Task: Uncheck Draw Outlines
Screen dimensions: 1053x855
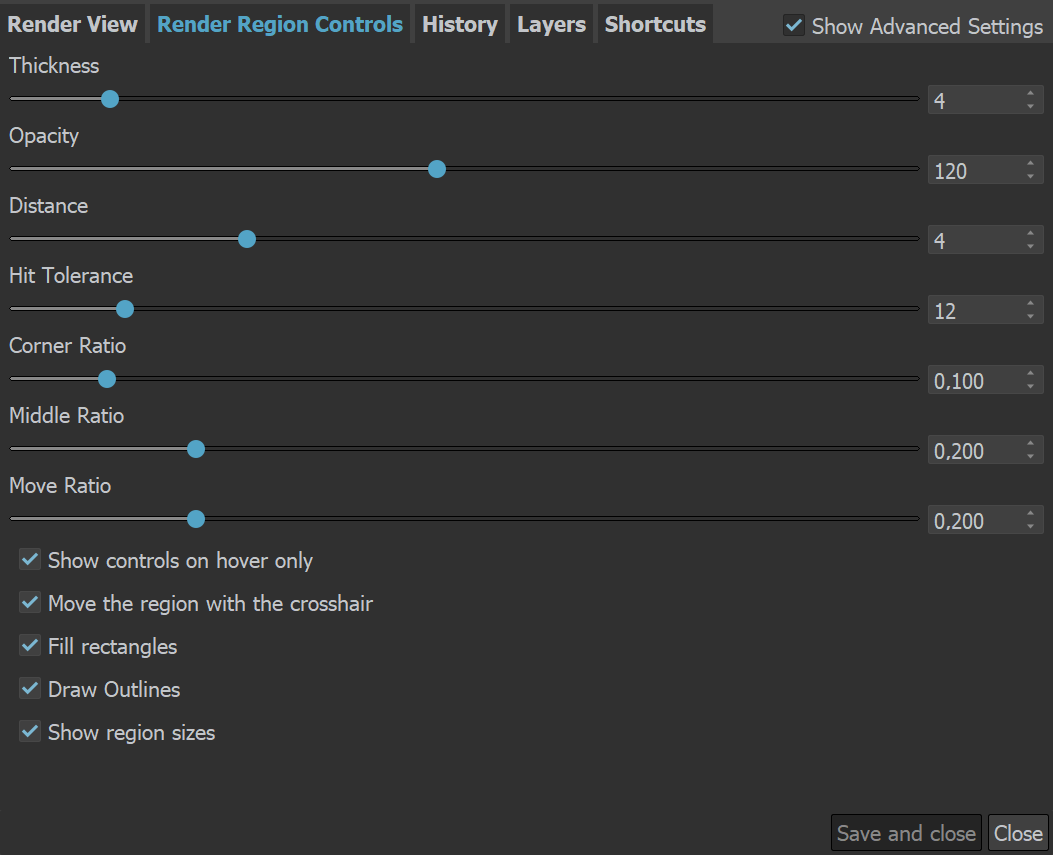Action: (29, 688)
